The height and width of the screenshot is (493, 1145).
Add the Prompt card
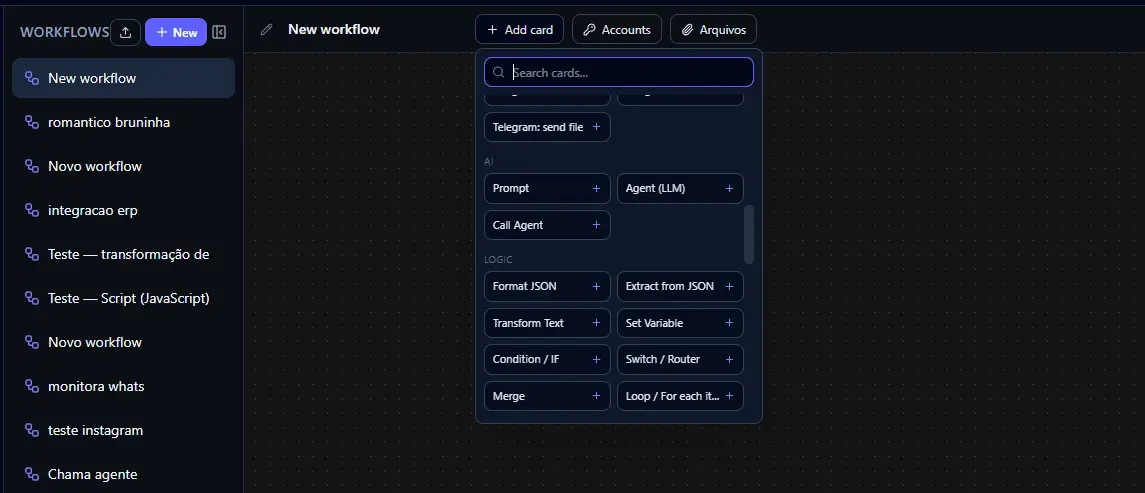[x=547, y=188]
